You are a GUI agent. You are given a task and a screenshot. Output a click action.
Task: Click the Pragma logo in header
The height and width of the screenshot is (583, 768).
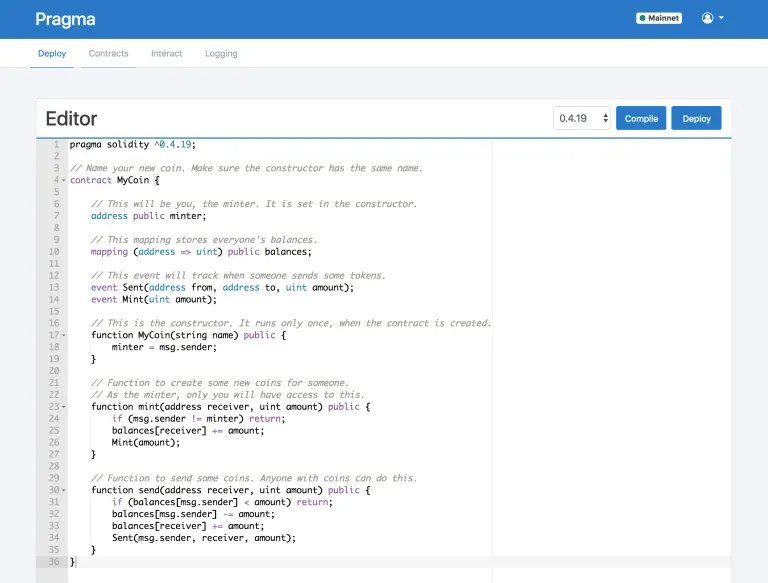pyautogui.click(x=65, y=20)
